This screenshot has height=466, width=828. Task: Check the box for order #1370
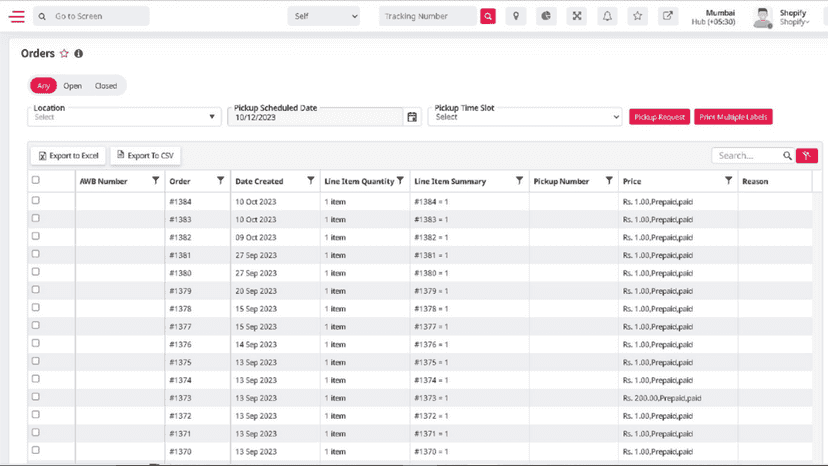tap(35, 450)
